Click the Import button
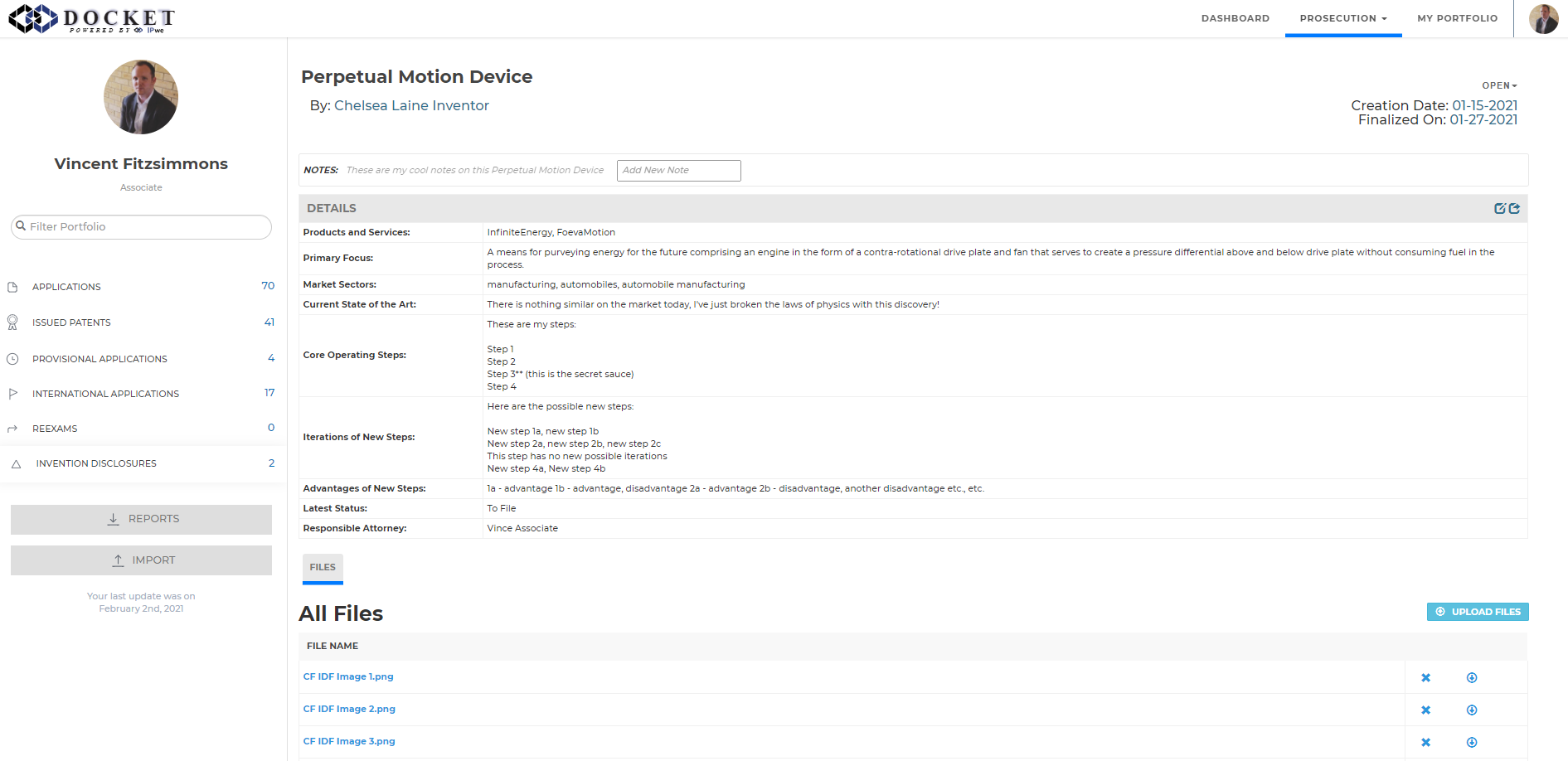The height and width of the screenshot is (761, 1568). tap(141, 560)
